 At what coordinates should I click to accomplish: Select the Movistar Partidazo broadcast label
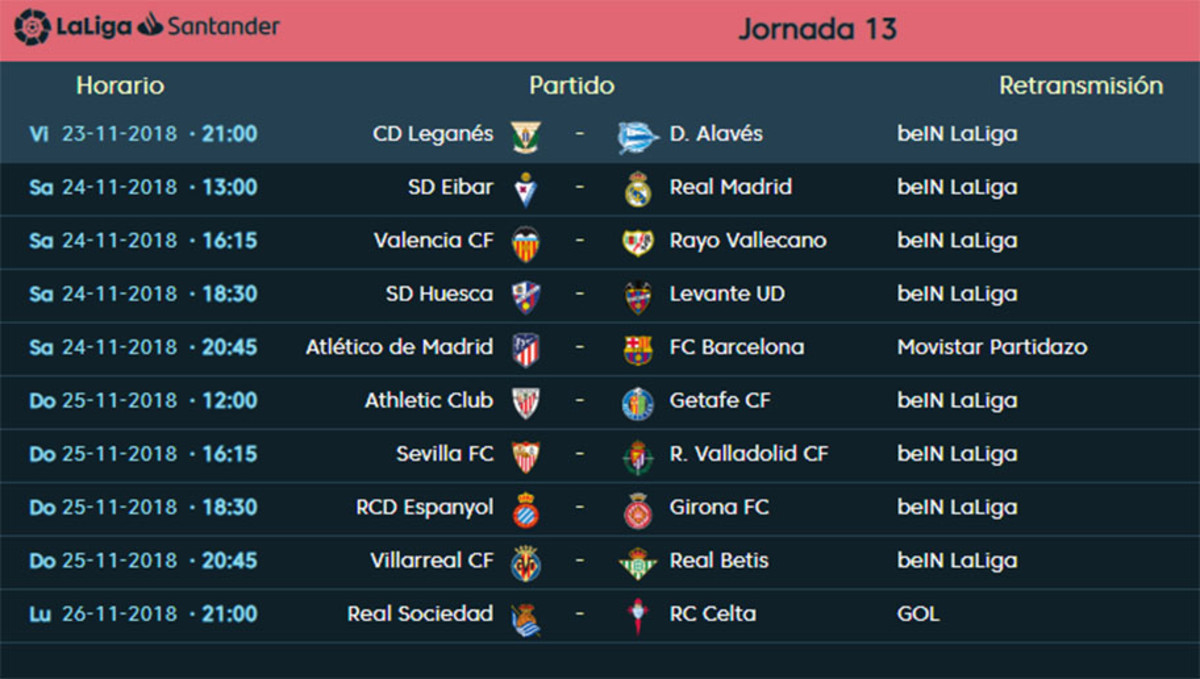pos(992,347)
